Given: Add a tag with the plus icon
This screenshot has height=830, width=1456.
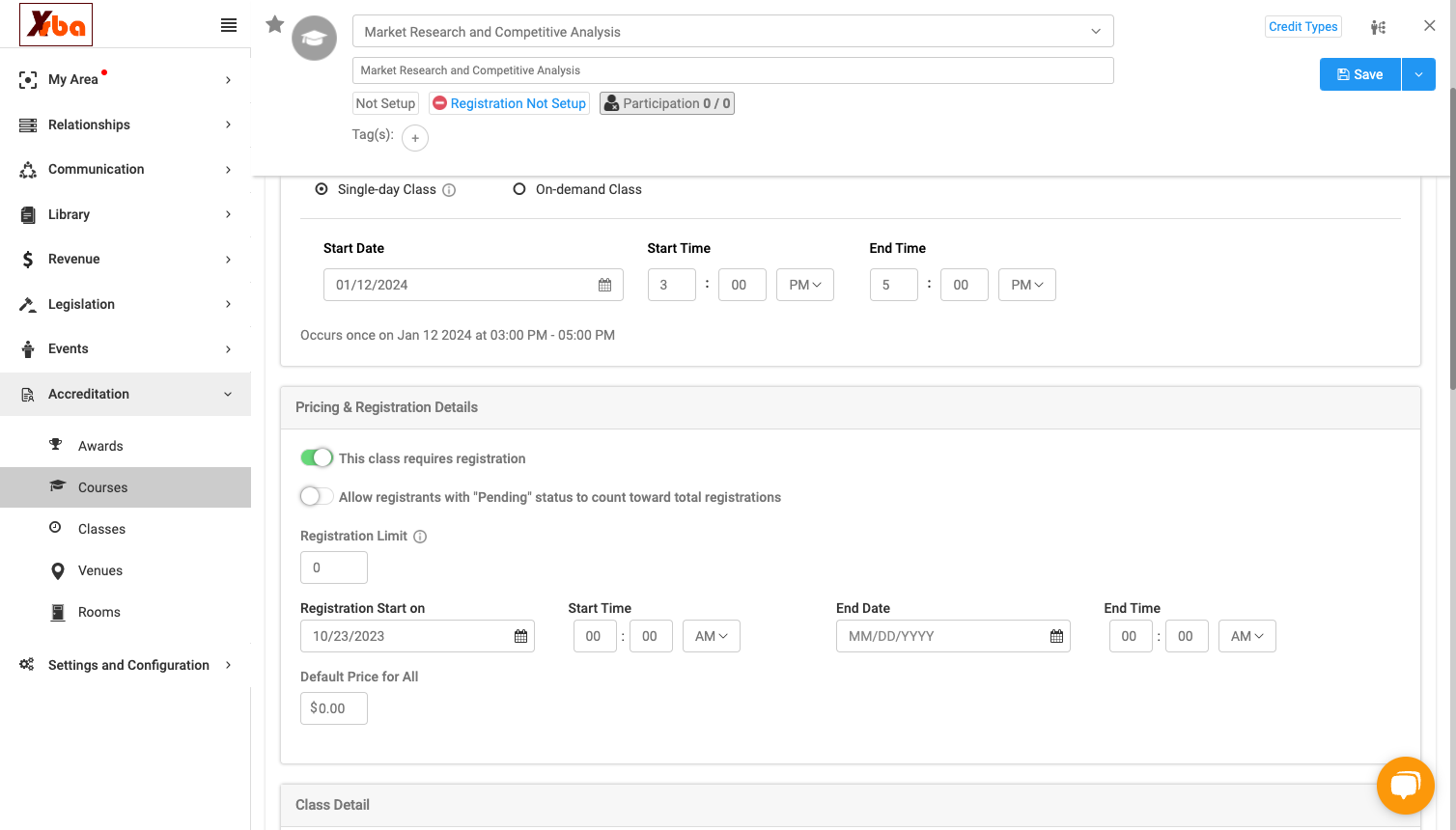Looking at the screenshot, I should point(415,138).
